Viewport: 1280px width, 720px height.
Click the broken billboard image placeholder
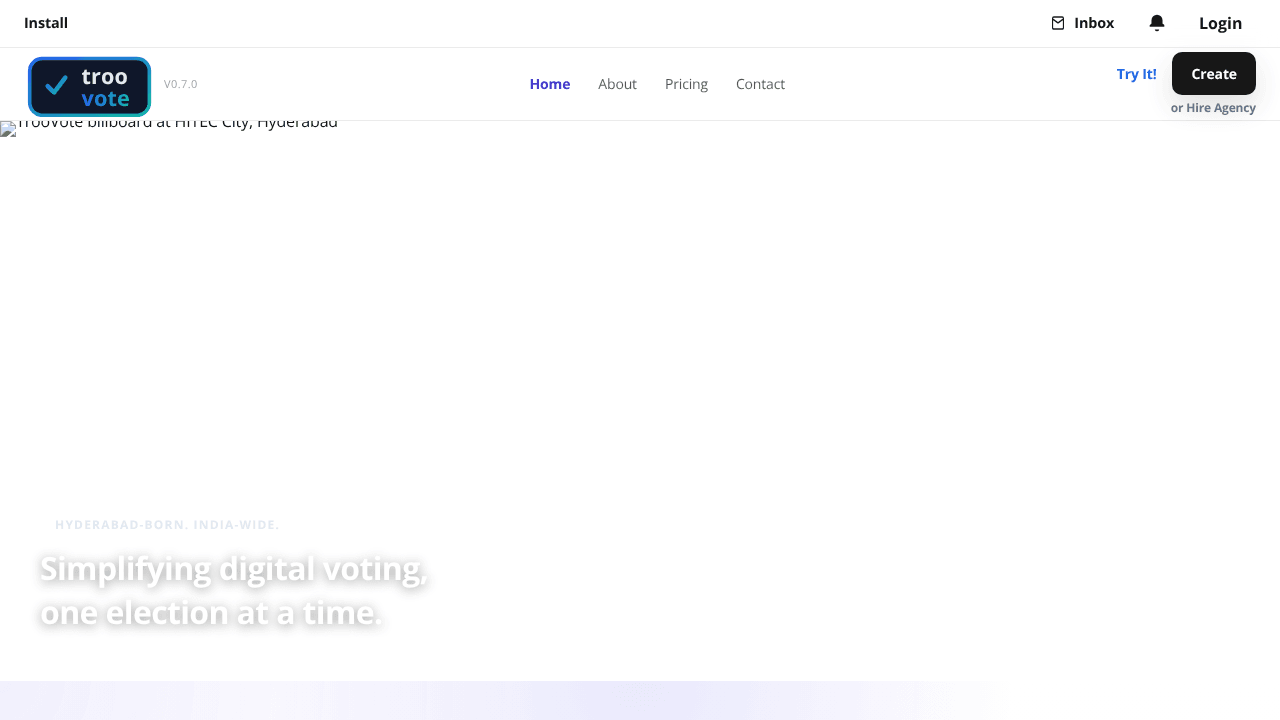pos(8,128)
